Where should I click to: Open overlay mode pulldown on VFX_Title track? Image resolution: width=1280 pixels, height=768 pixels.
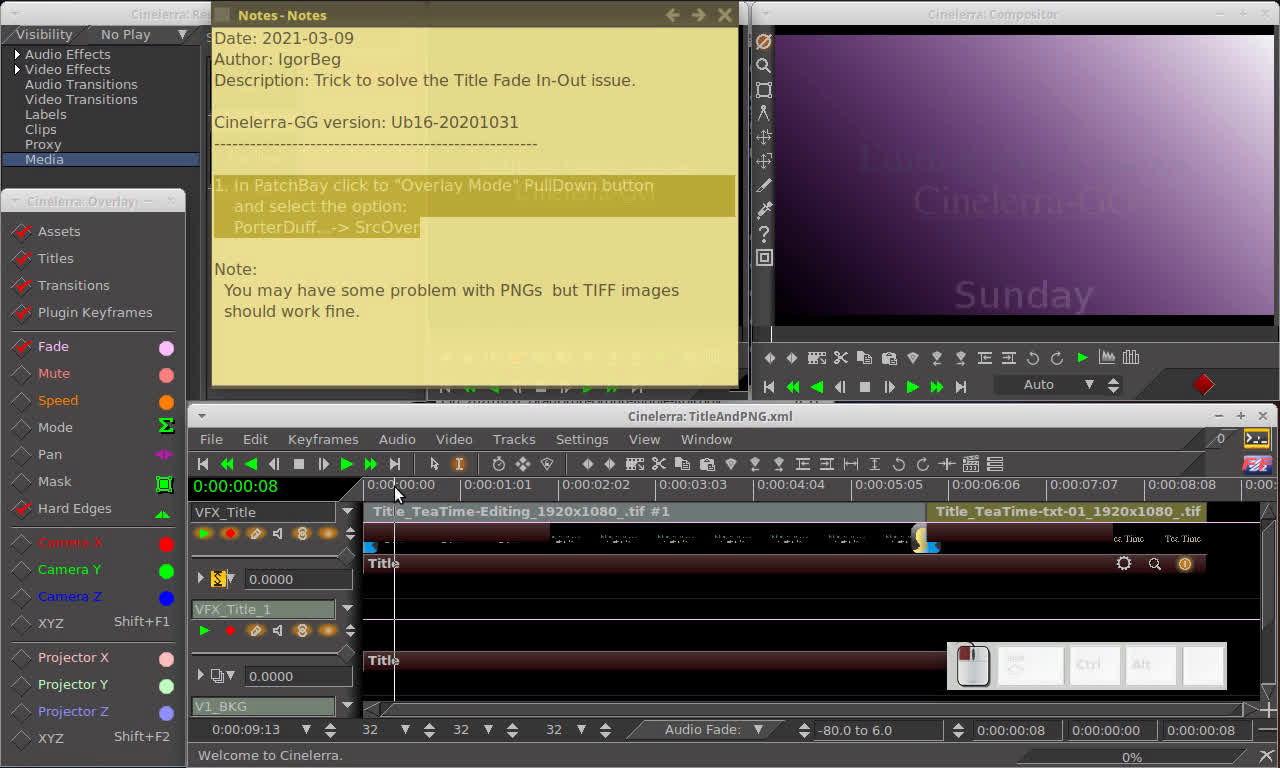tap(223, 579)
